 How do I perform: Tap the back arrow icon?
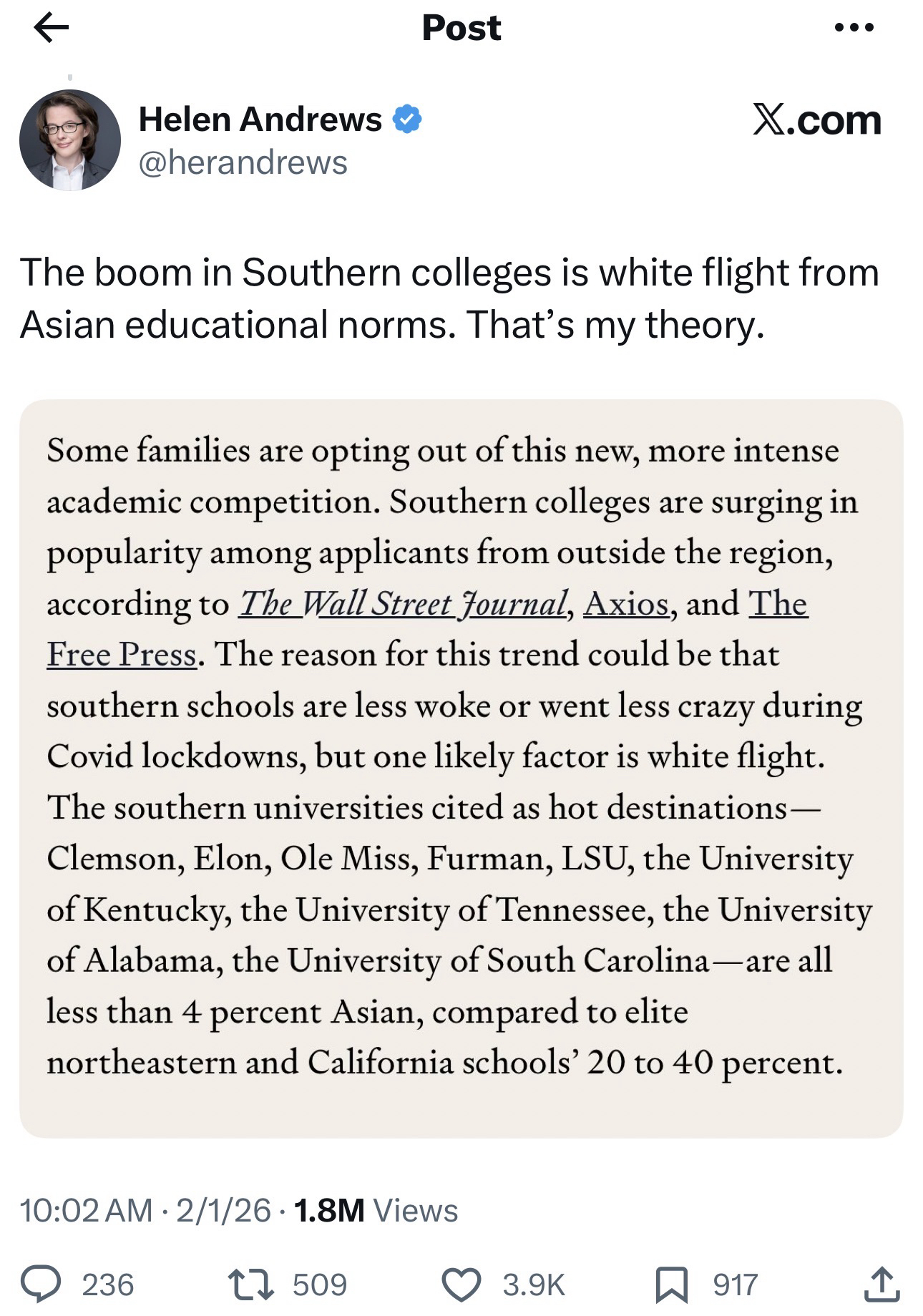tap(52, 28)
